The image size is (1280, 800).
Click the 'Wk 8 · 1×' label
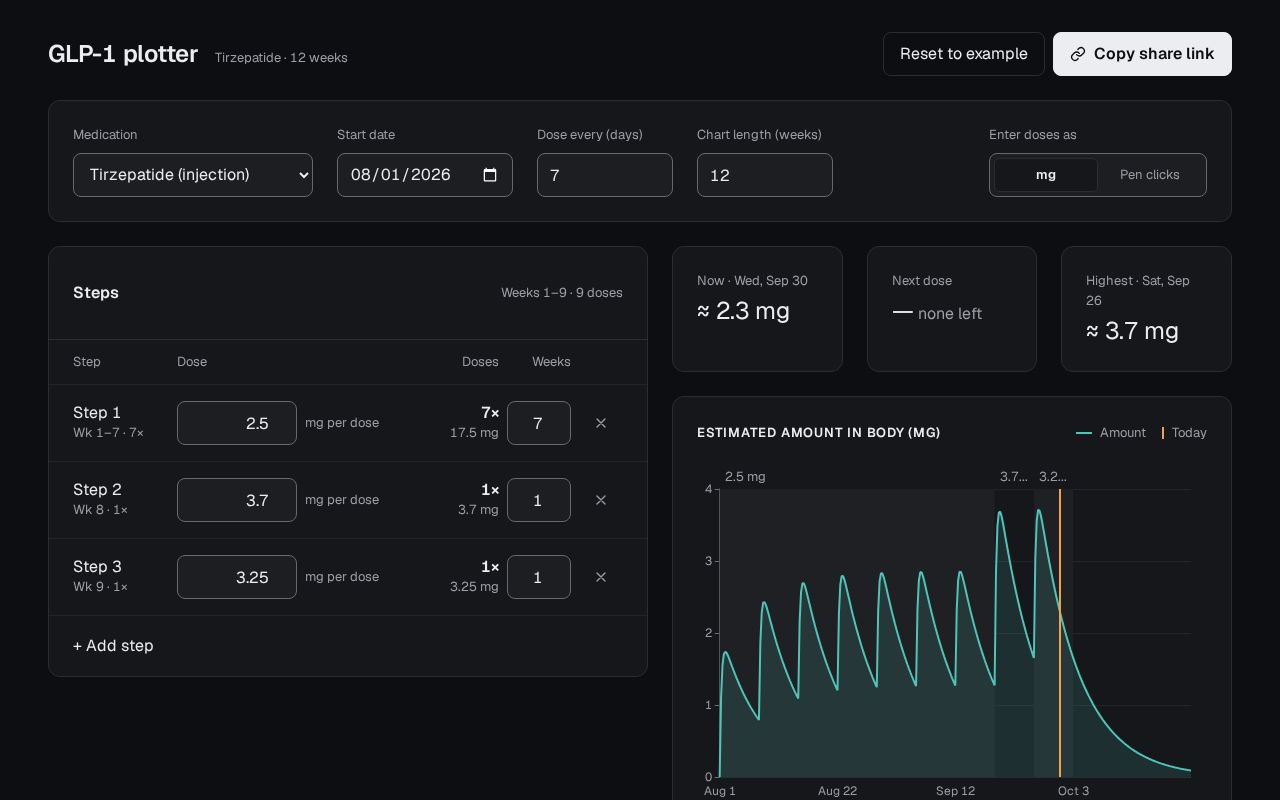[100, 510]
